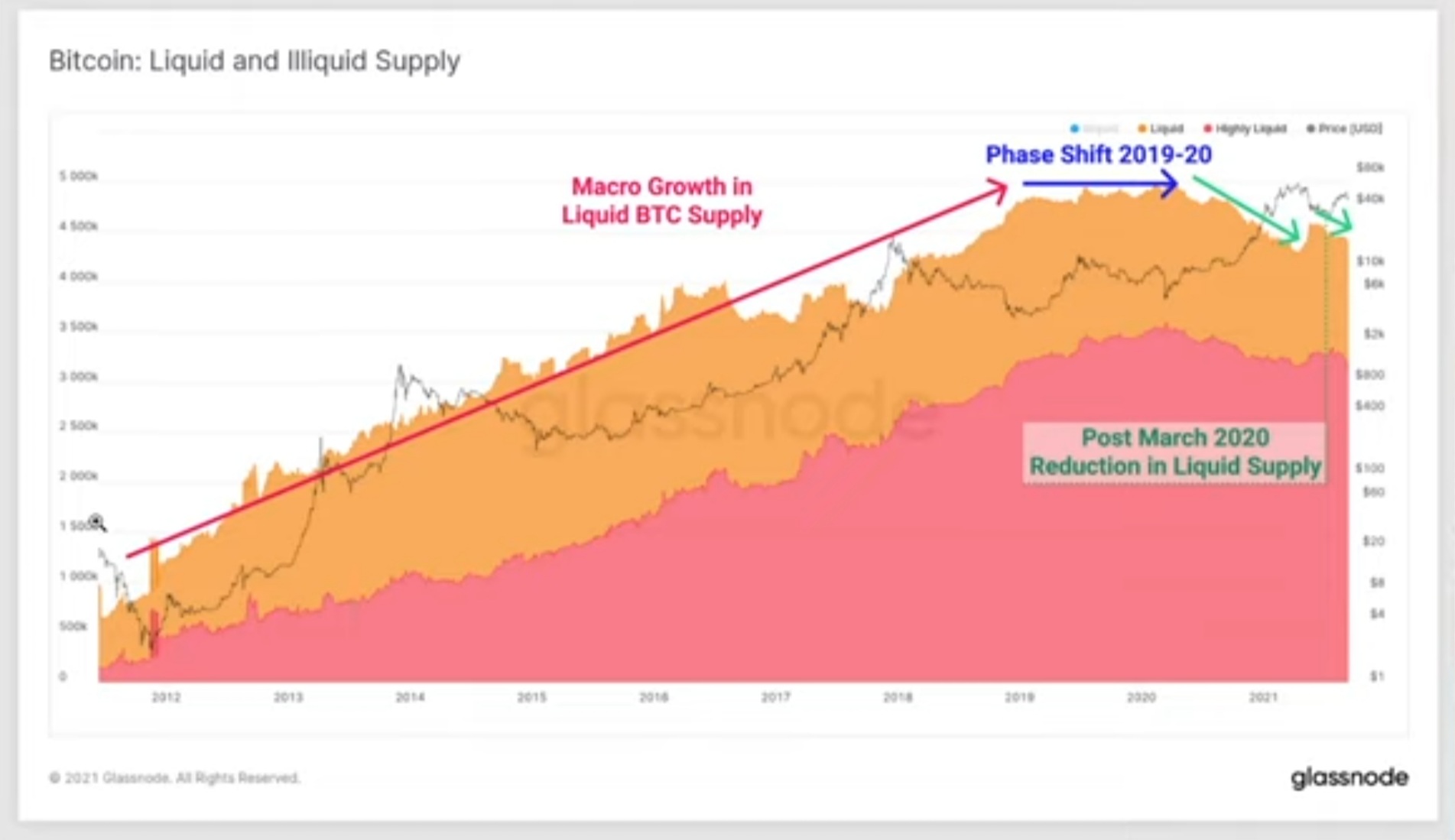The image size is (1455, 840).
Task: Click the Post March 2020 Reduction box
Action: (x=1174, y=452)
